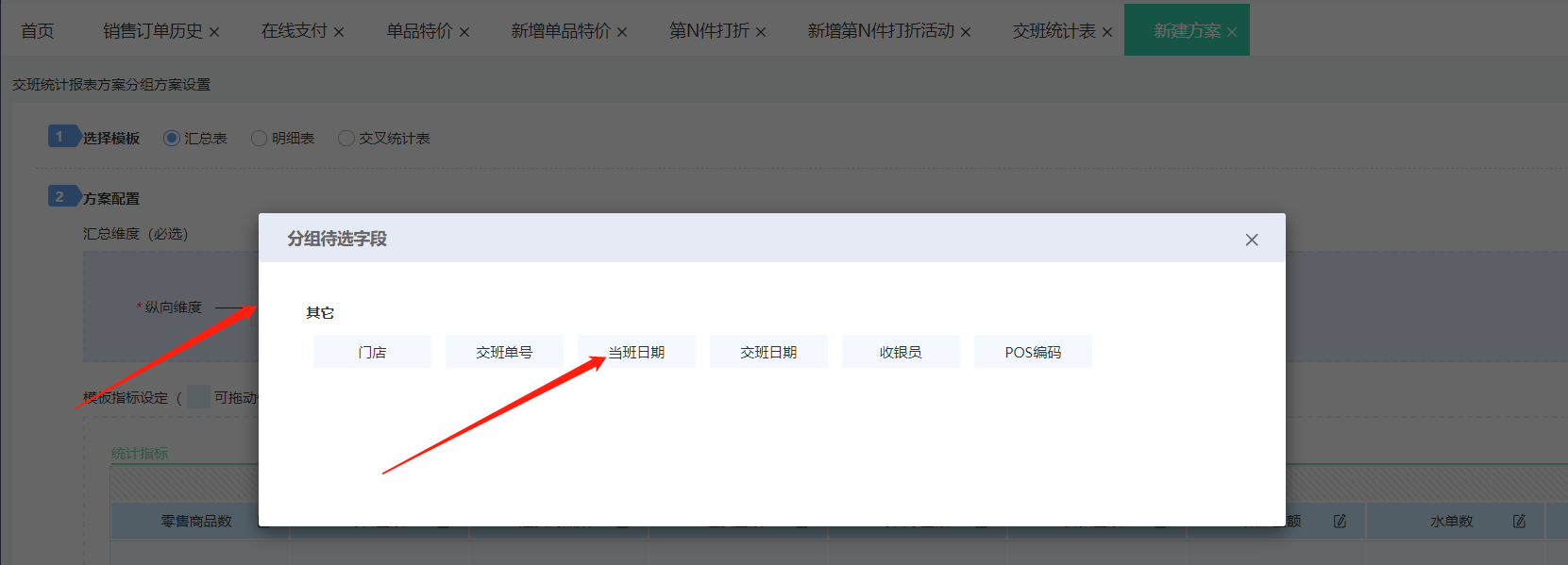Close the 交班统计表 tab
The width and height of the screenshot is (1568, 565).
1107,32
